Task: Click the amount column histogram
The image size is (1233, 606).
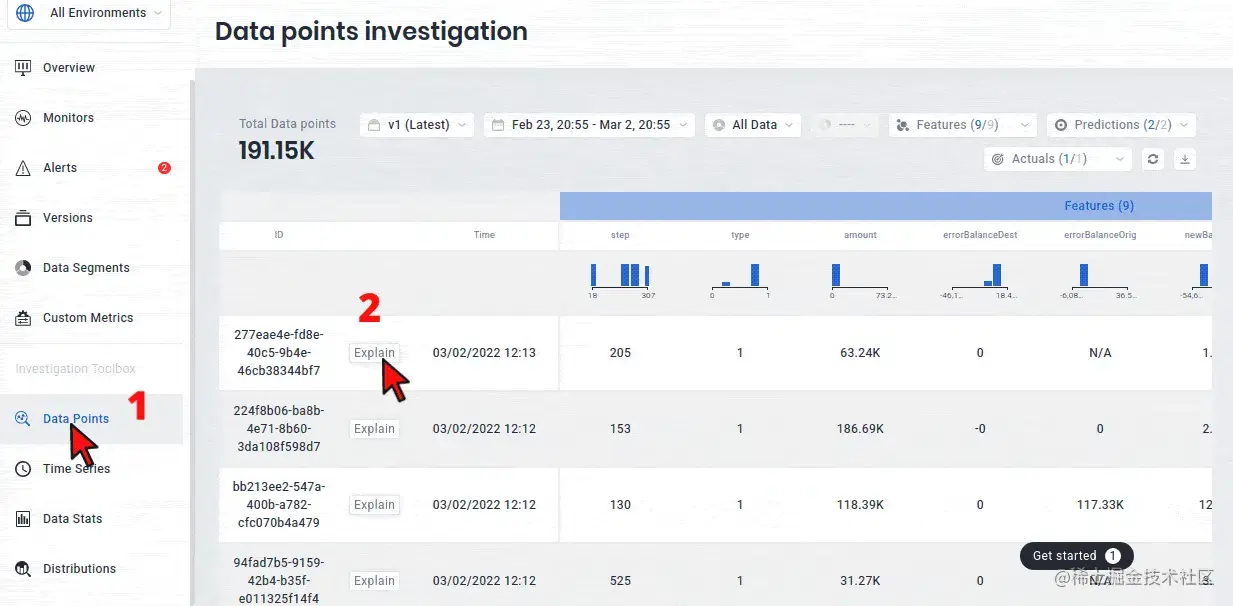Action: pyautogui.click(x=860, y=280)
